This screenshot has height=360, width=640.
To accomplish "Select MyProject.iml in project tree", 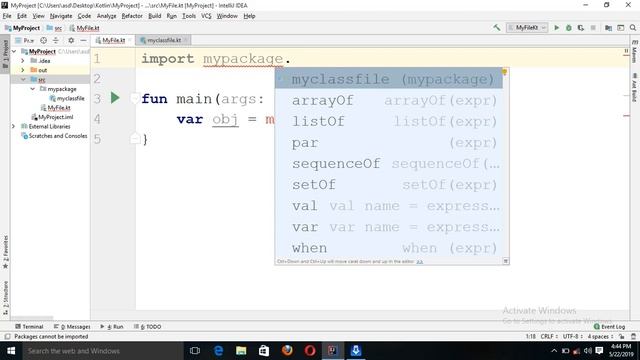I will click(53, 117).
